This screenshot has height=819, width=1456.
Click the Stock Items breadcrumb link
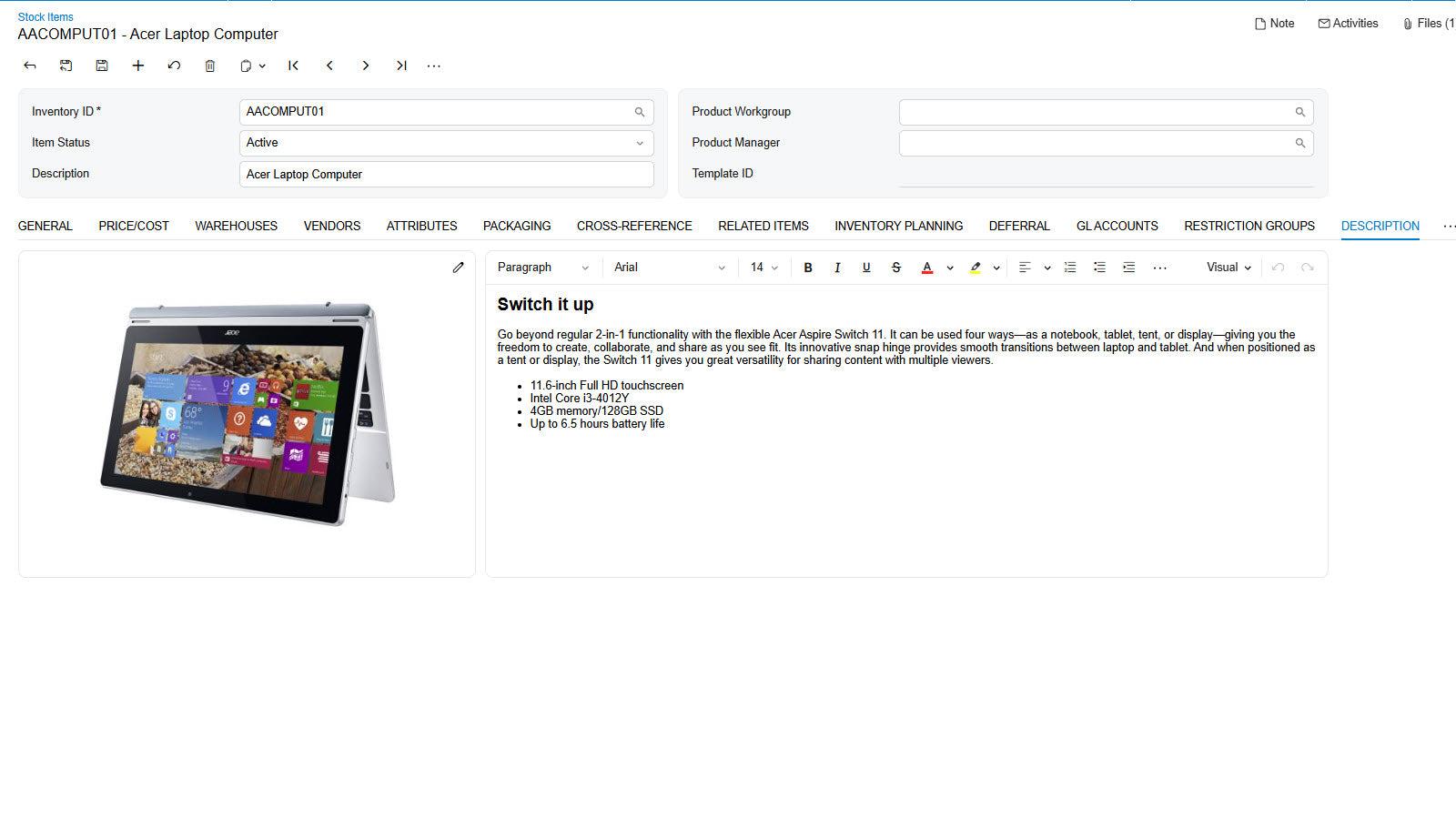[x=45, y=16]
